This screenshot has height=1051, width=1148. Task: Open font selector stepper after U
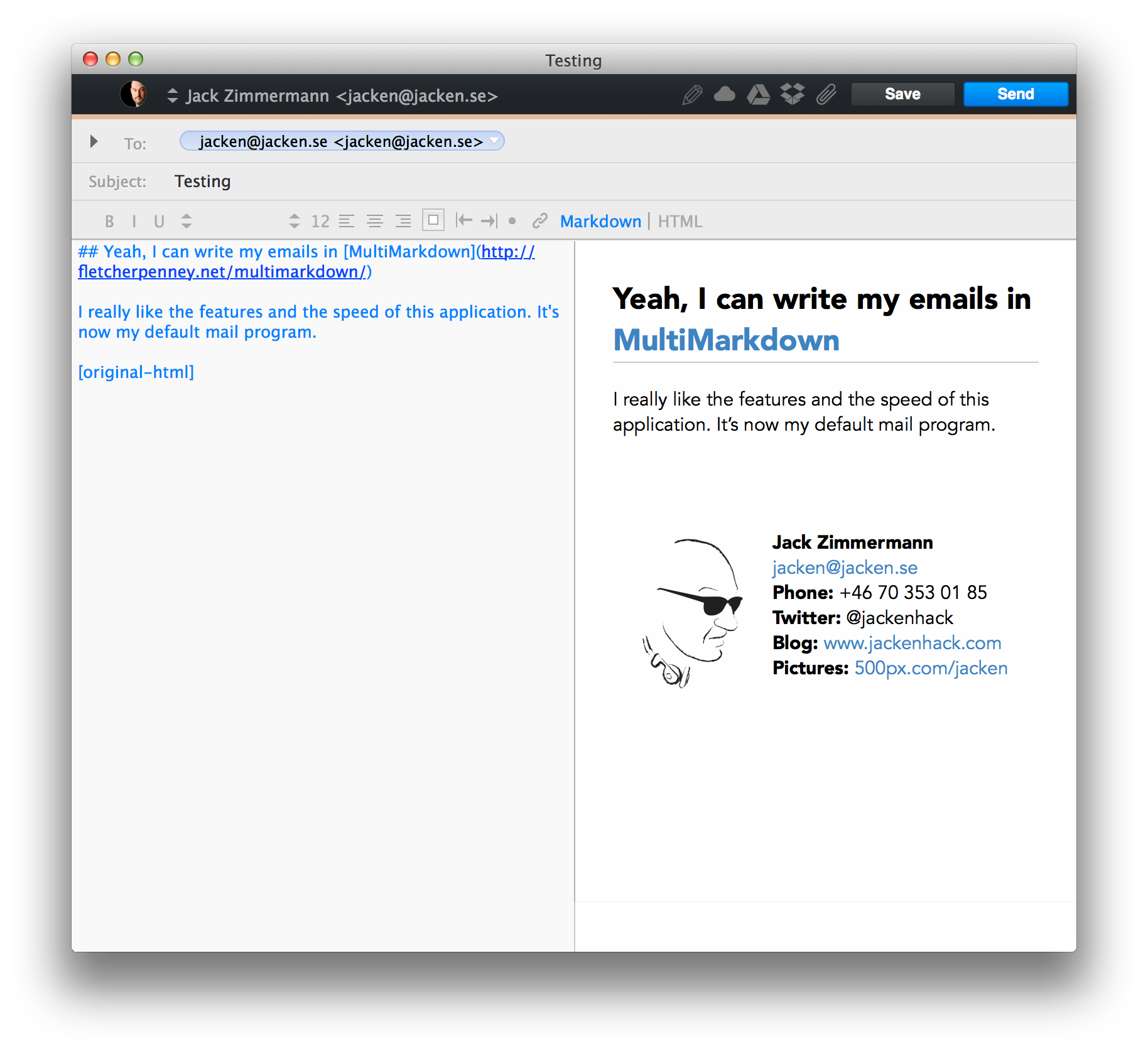[186, 221]
